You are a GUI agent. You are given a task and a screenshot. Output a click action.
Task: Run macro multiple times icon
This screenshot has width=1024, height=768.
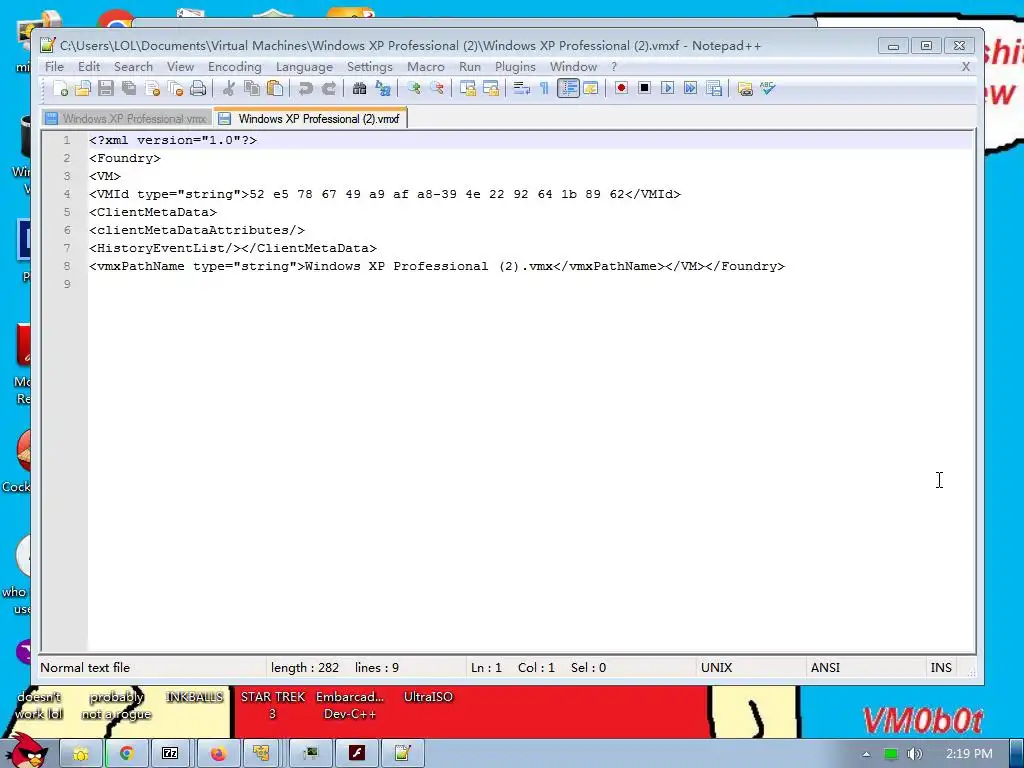click(x=690, y=88)
